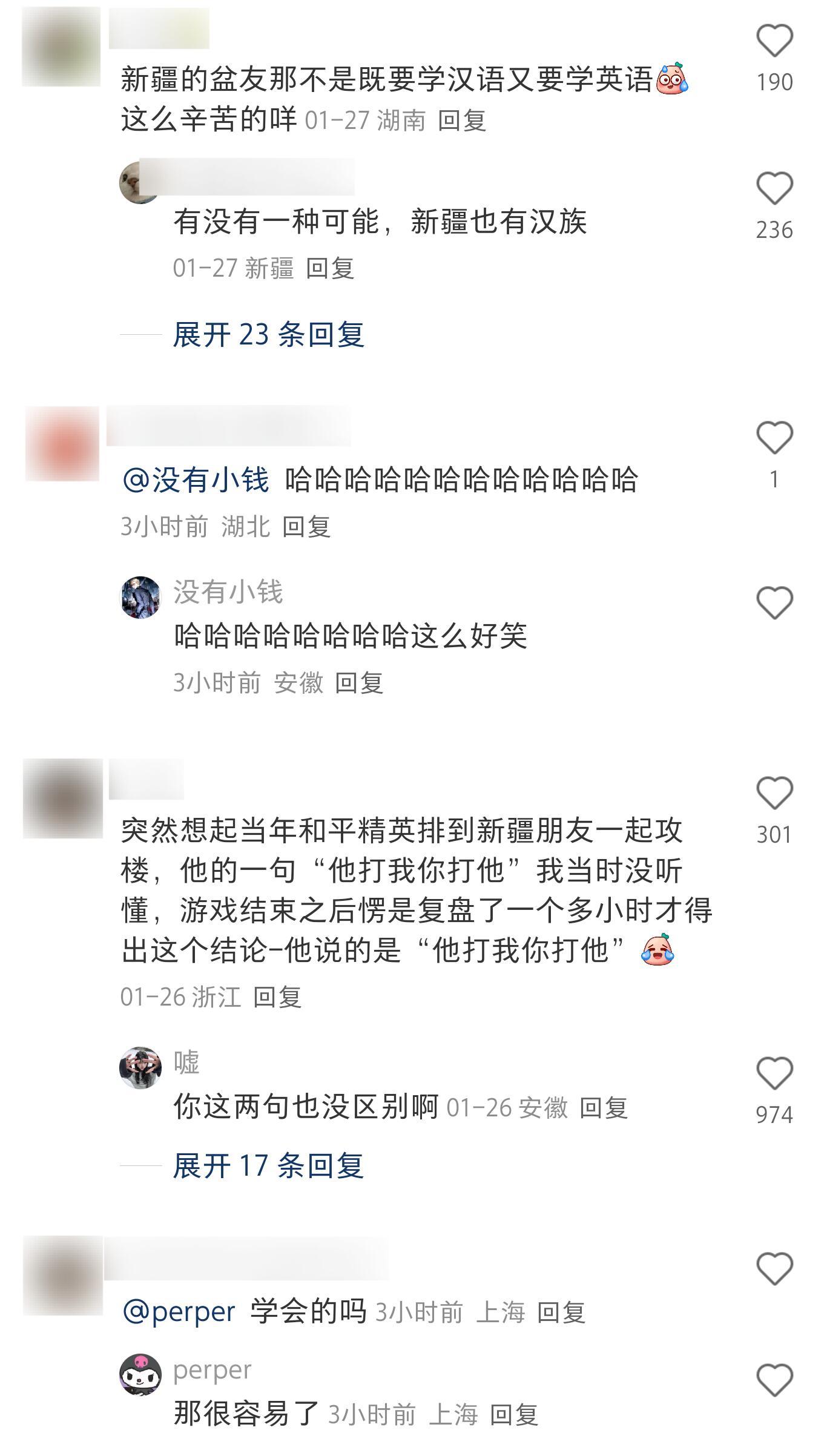Expand 展开 23 条回复

[x=268, y=334]
